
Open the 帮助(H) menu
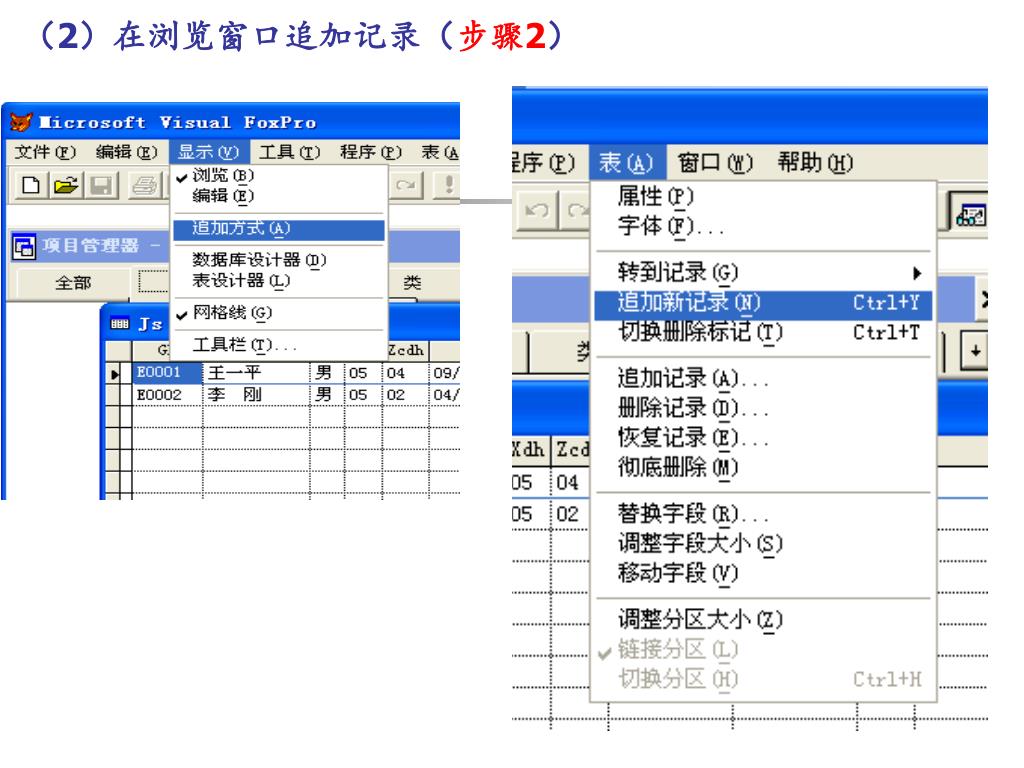(x=815, y=163)
